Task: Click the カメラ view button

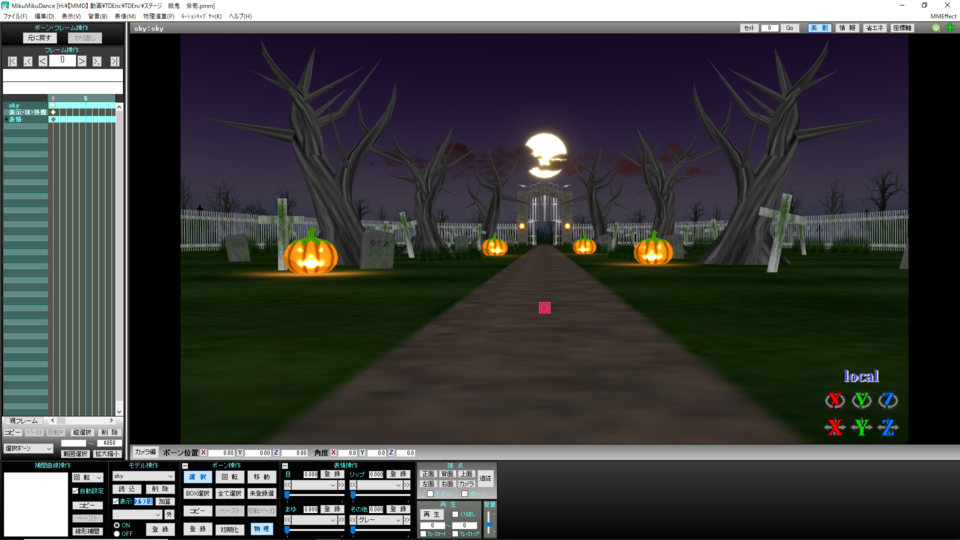Action: pos(467,484)
